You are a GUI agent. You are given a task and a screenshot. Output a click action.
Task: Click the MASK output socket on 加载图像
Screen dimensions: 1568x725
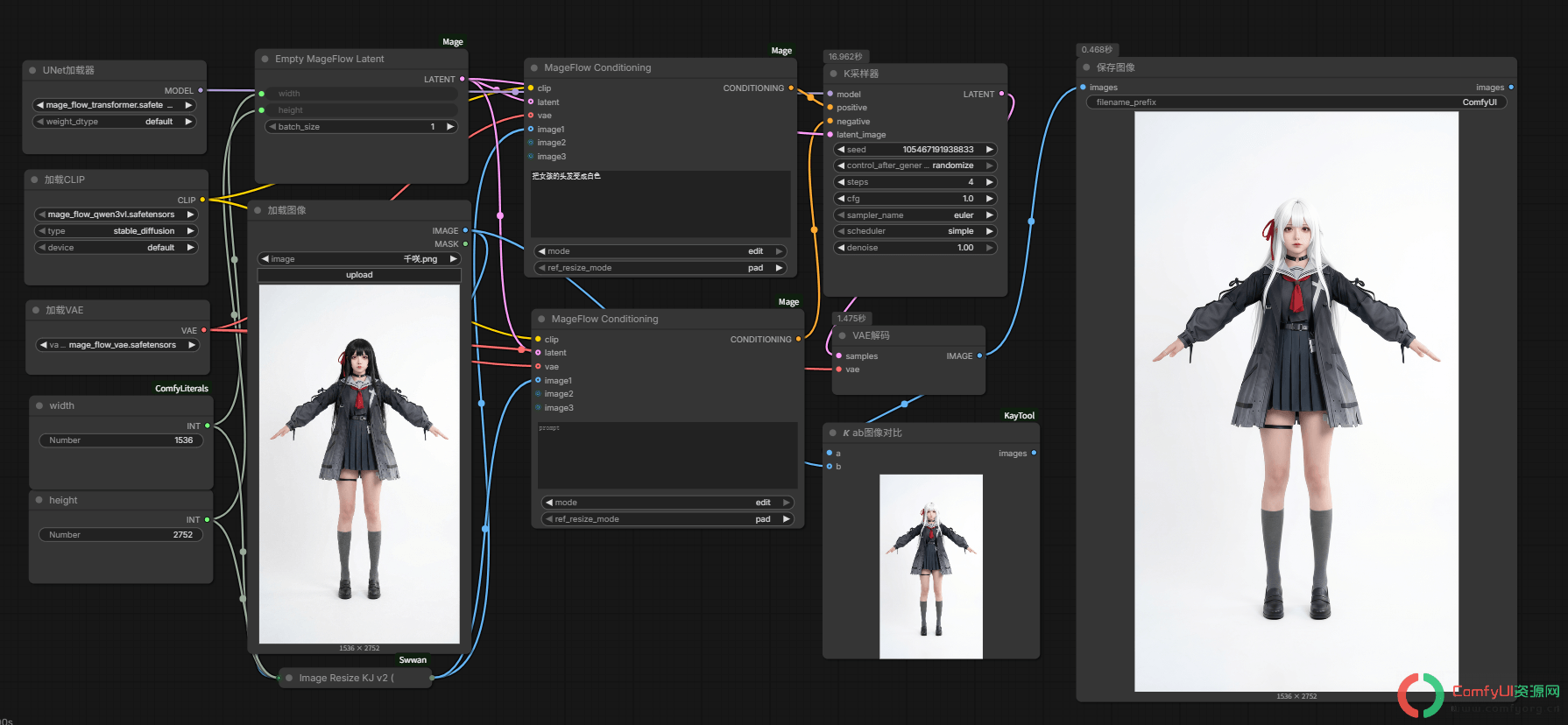[465, 243]
